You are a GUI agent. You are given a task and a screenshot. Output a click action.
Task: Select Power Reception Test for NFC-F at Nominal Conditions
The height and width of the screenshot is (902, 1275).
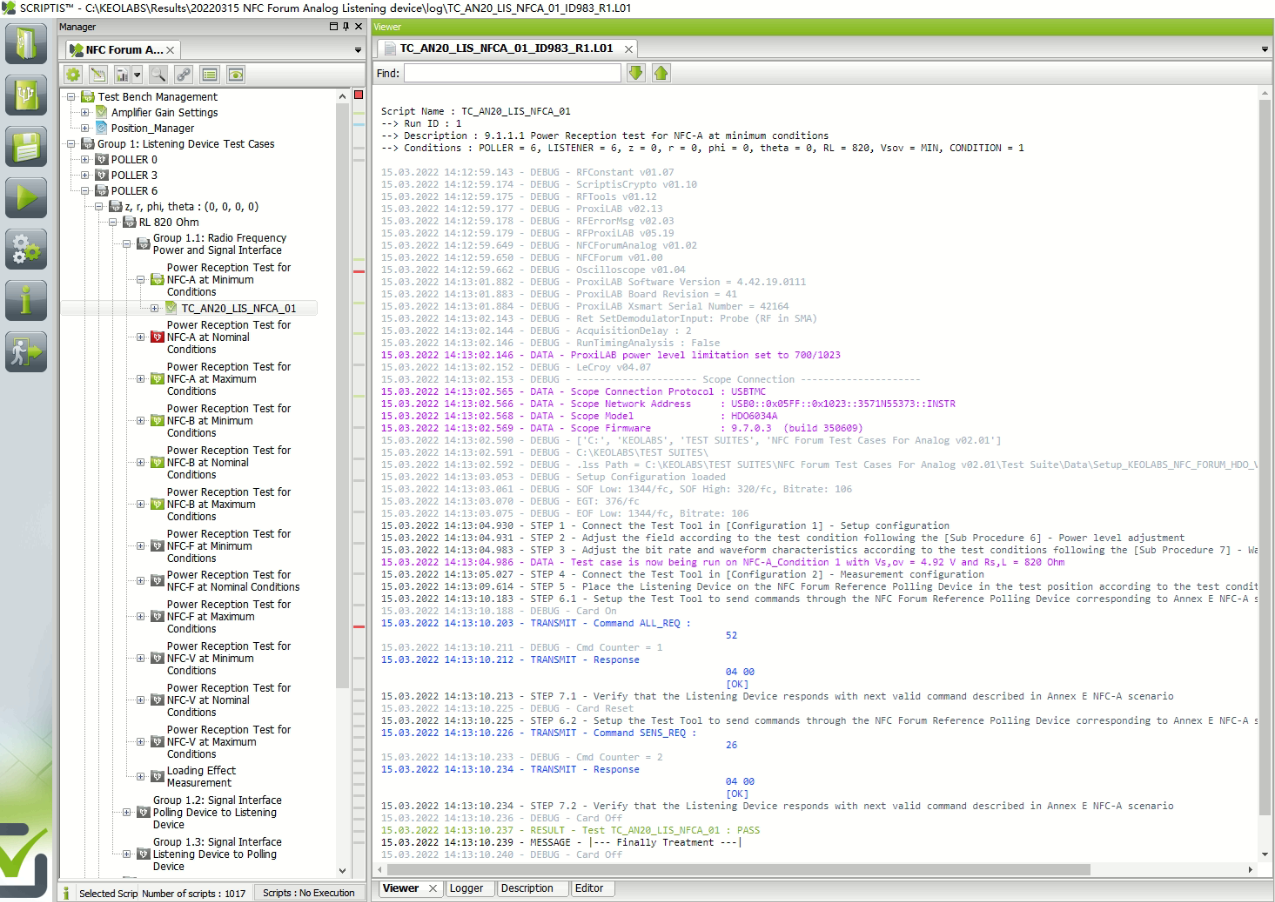pyautogui.click(x=233, y=581)
